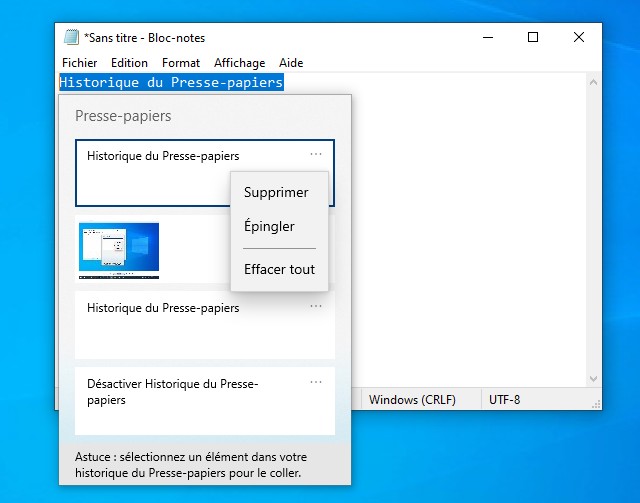Choose Effacer tout in the context menu

click(280, 269)
